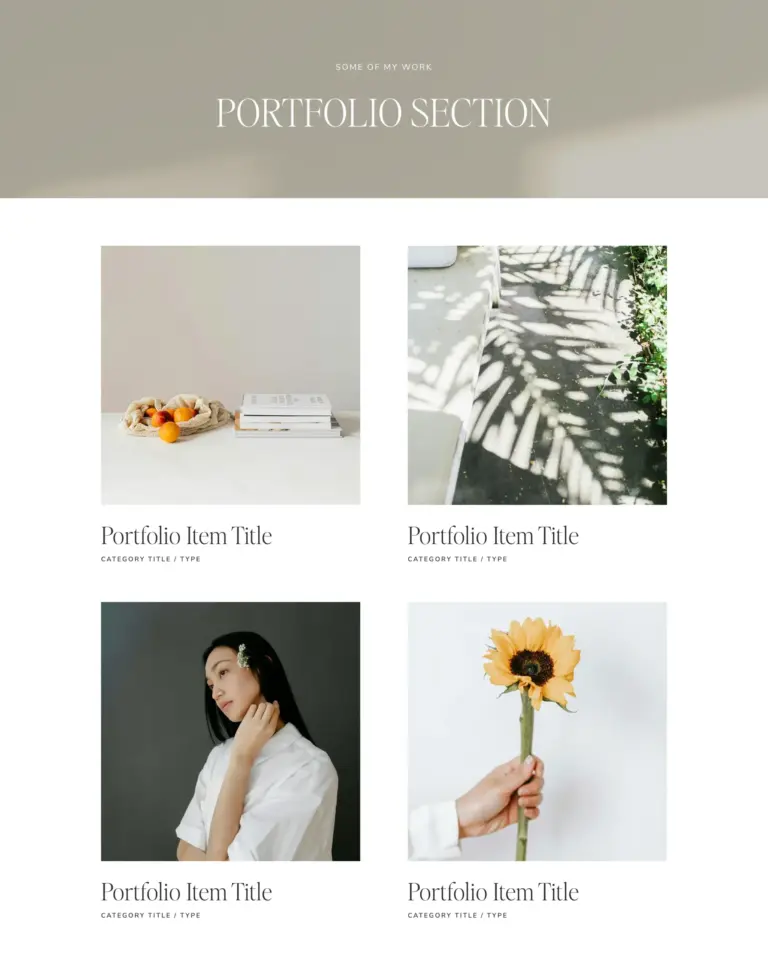
Task: Click the stack of magazines in the still-life
Action: tap(288, 415)
